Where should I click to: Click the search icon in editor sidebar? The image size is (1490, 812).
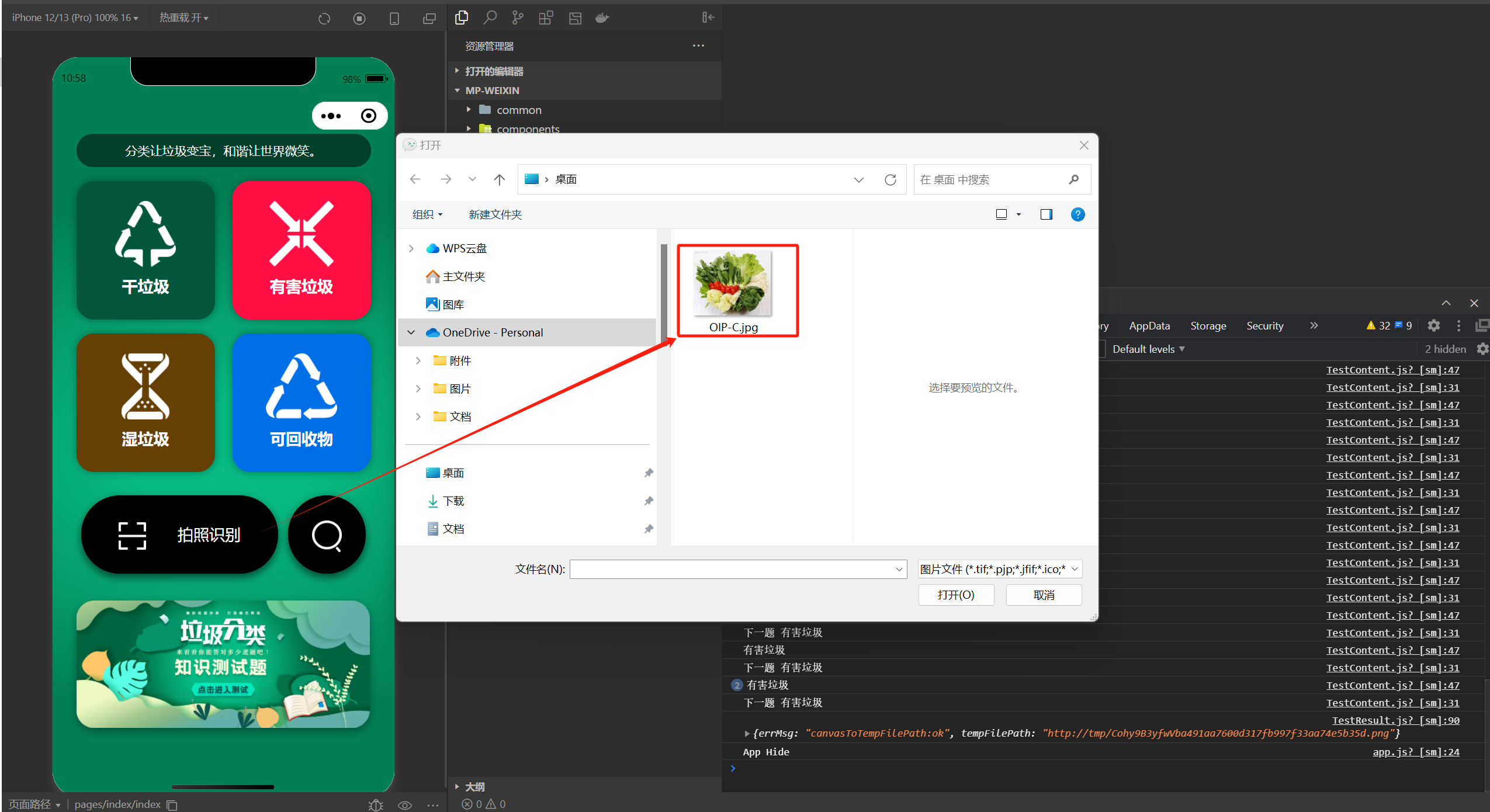pos(490,18)
